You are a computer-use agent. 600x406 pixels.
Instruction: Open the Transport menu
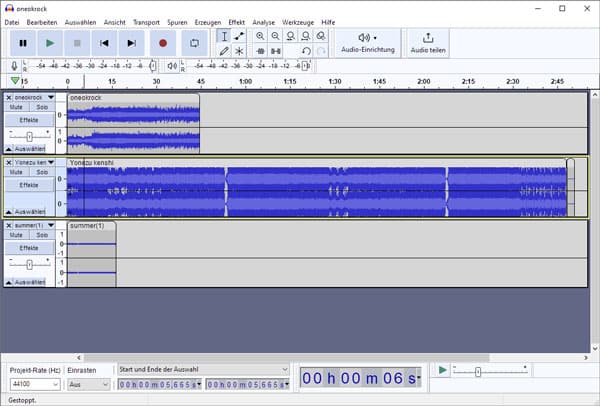coord(146,23)
